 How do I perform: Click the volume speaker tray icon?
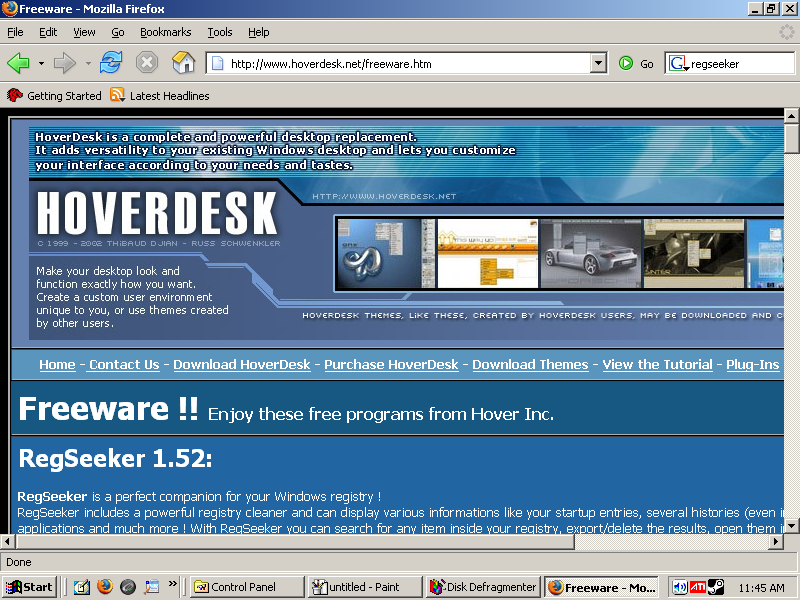pos(680,587)
